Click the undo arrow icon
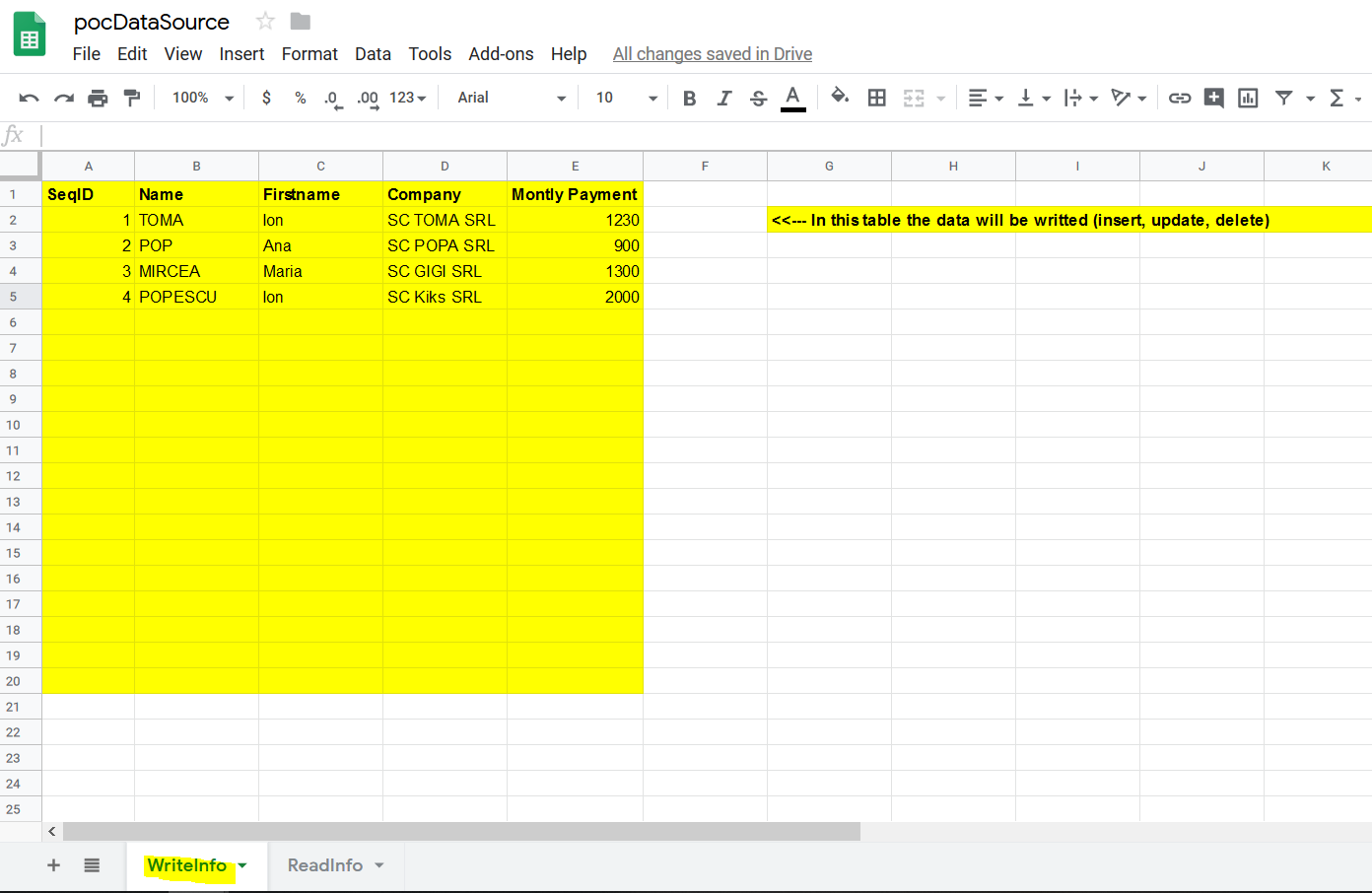The width and height of the screenshot is (1372, 893). (x=29, y=98)
